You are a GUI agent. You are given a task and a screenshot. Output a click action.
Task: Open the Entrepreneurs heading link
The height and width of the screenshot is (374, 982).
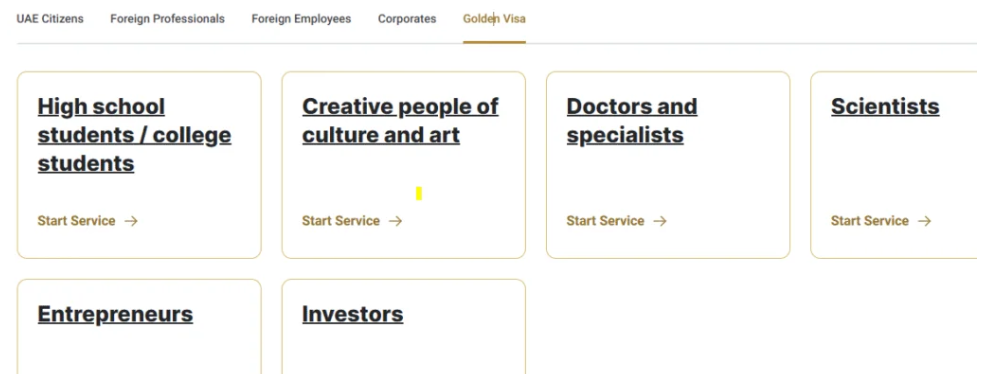point(115,314)
